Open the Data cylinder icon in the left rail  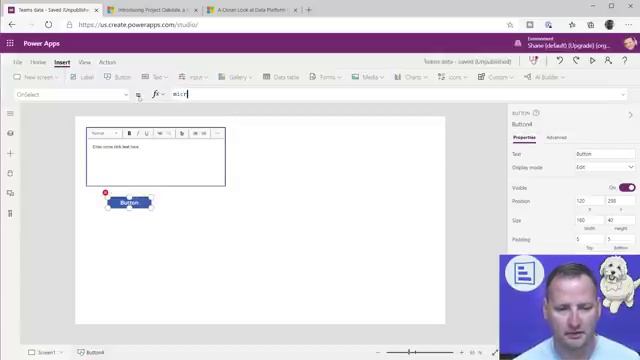pos(10,173)
